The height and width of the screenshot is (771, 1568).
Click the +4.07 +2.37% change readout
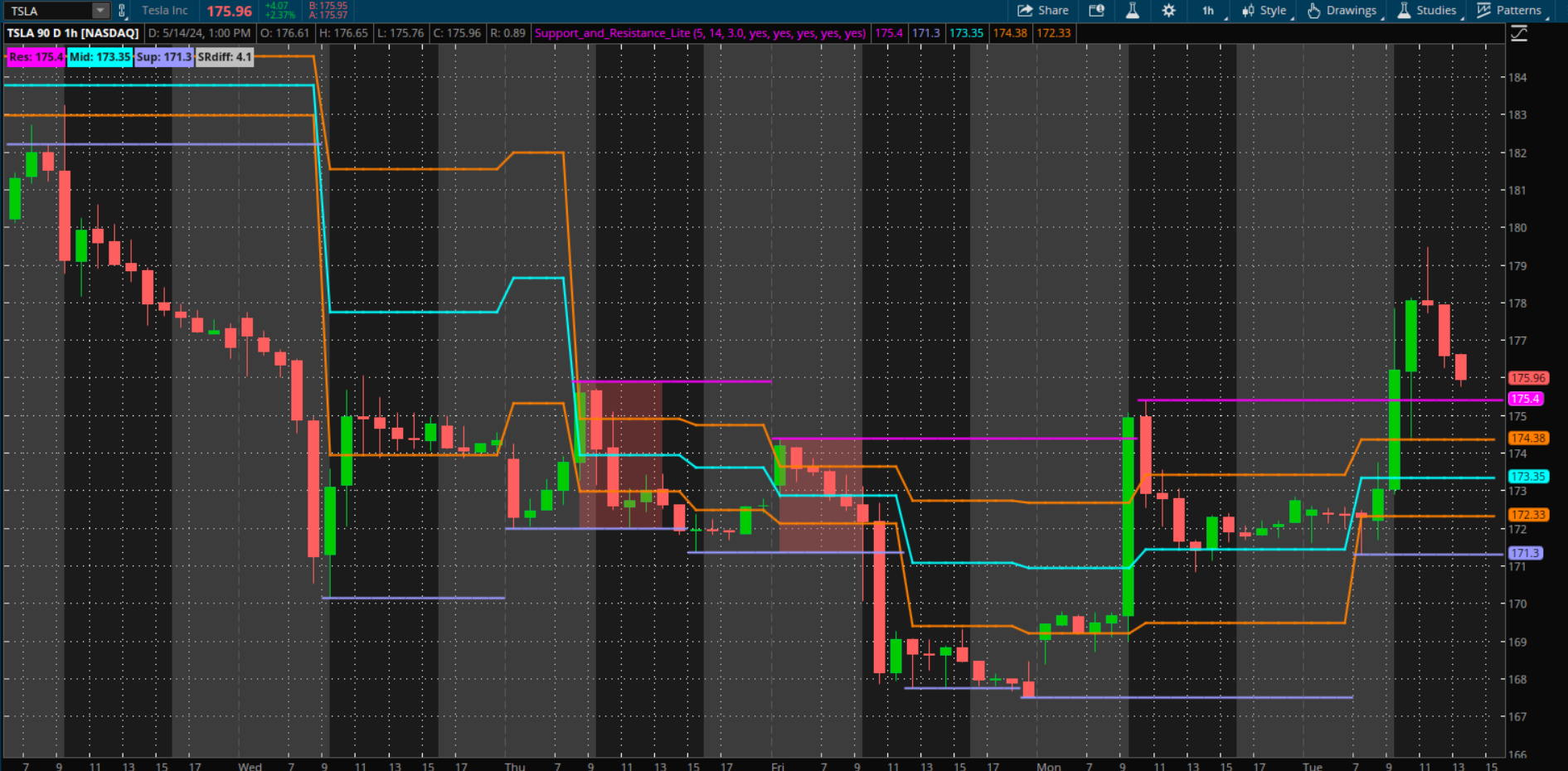point(280,11)
